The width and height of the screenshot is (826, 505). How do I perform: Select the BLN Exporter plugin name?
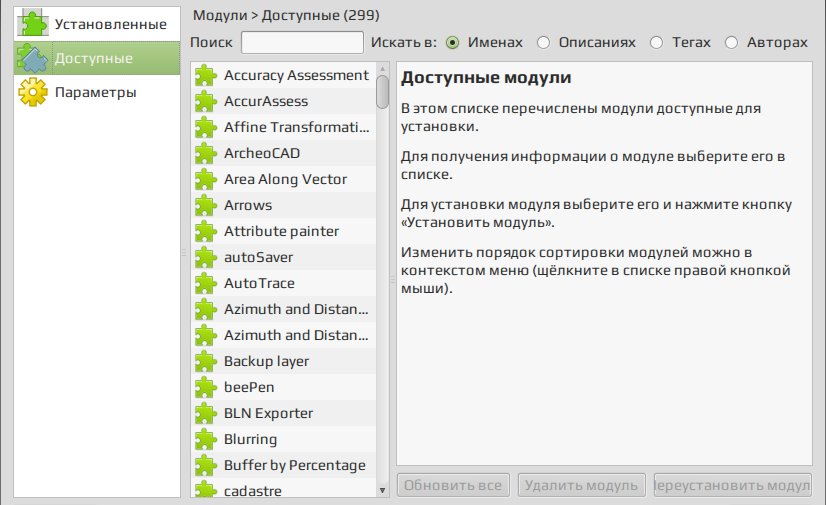[268, 413]
